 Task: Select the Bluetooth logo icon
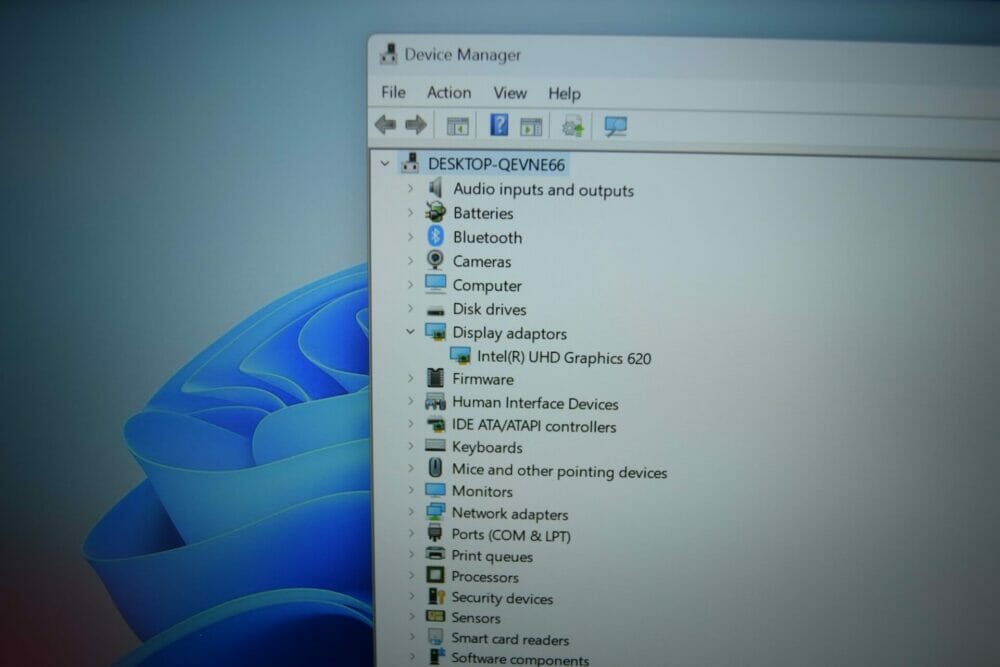[436, 237]
